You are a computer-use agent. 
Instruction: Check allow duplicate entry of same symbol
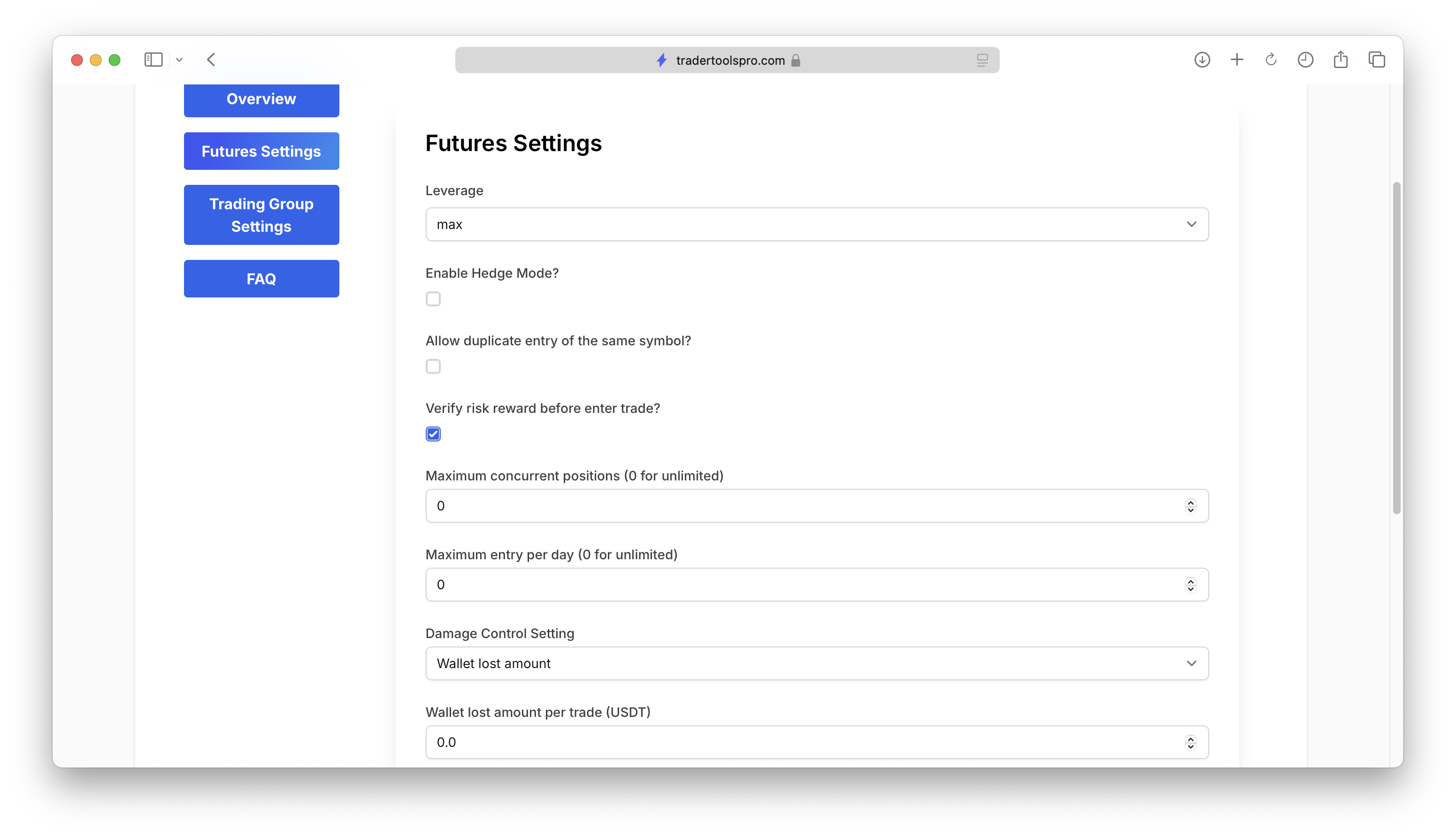(433, 367)
